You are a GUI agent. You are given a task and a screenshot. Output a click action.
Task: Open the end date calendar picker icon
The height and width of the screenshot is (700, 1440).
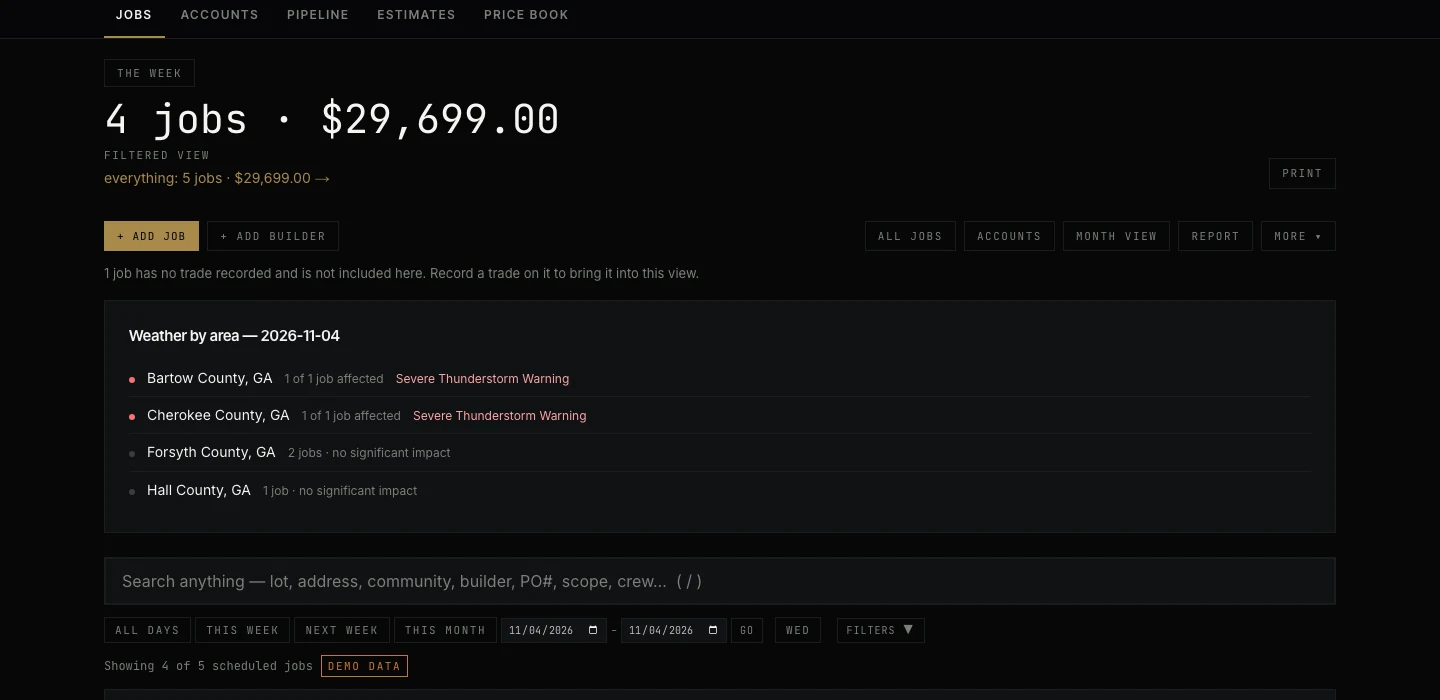[713, 630]
